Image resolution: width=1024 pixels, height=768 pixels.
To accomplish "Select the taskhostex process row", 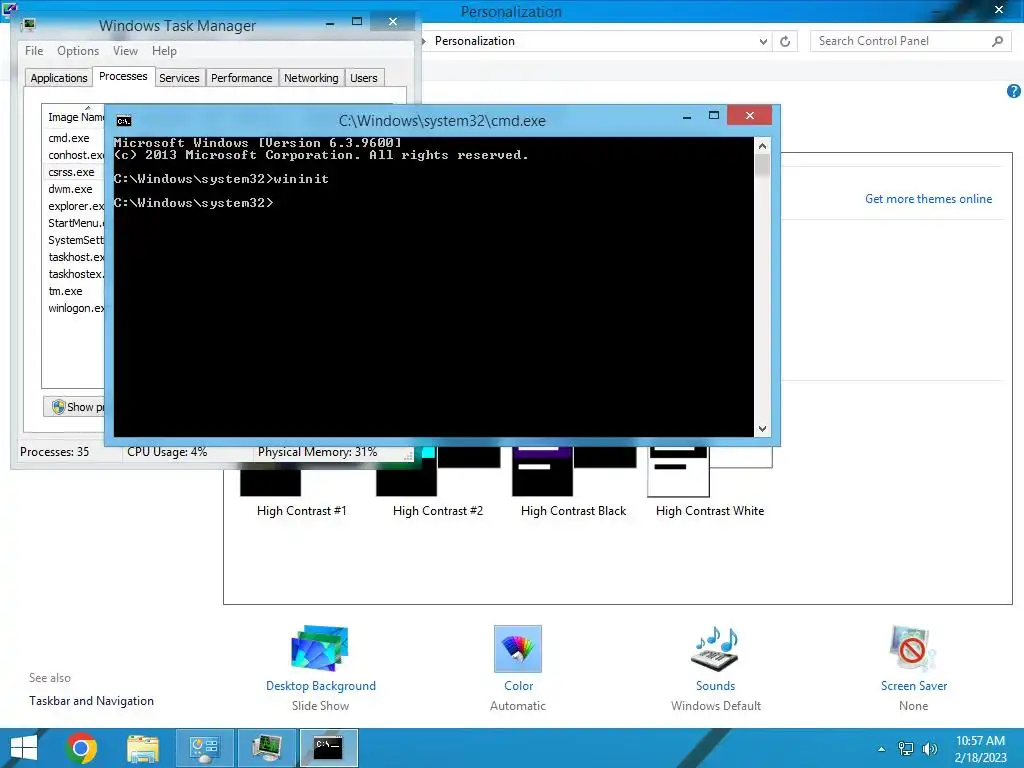I will coord(73,274).
